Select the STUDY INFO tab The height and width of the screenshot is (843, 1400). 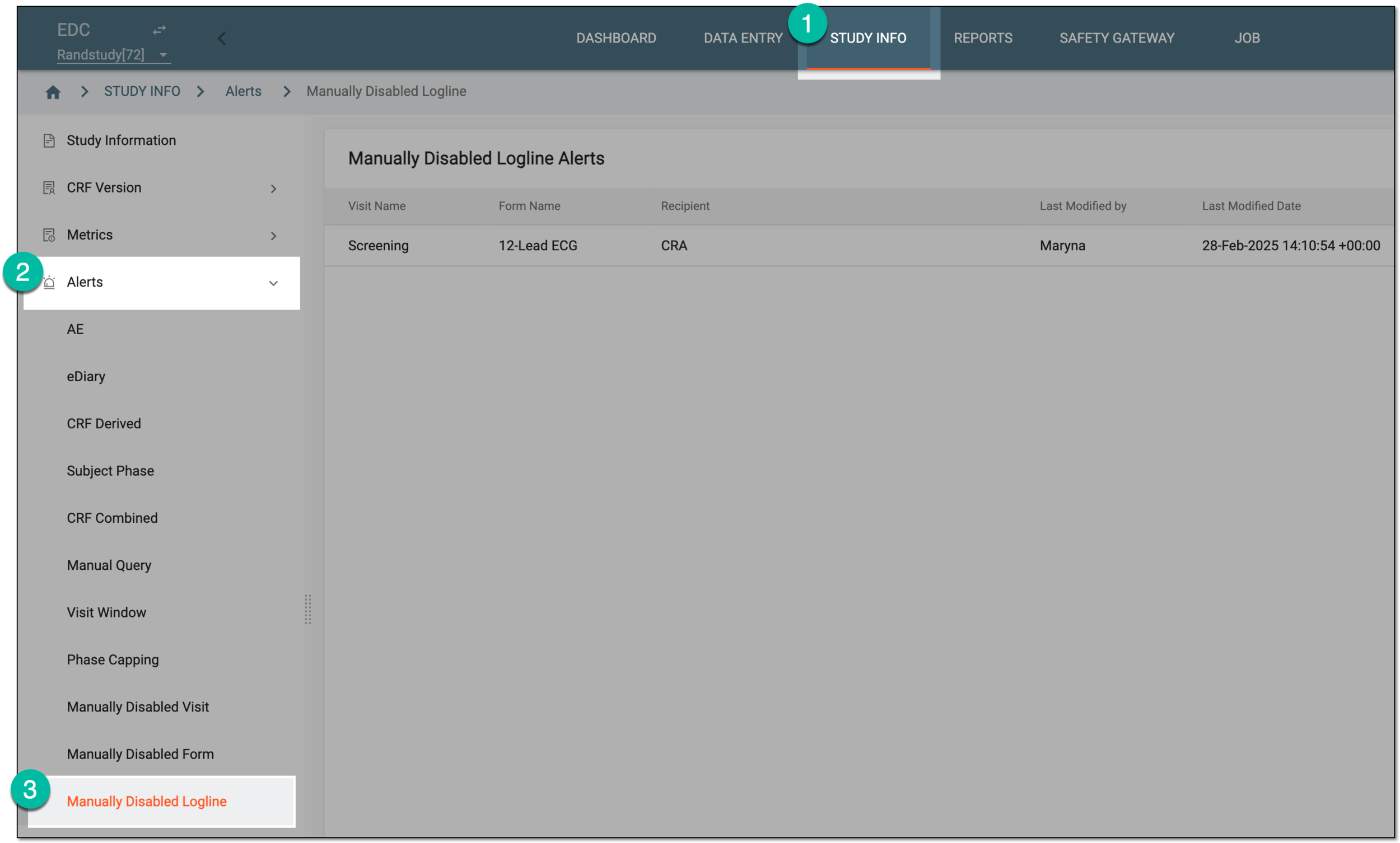(x=867, y=38)
